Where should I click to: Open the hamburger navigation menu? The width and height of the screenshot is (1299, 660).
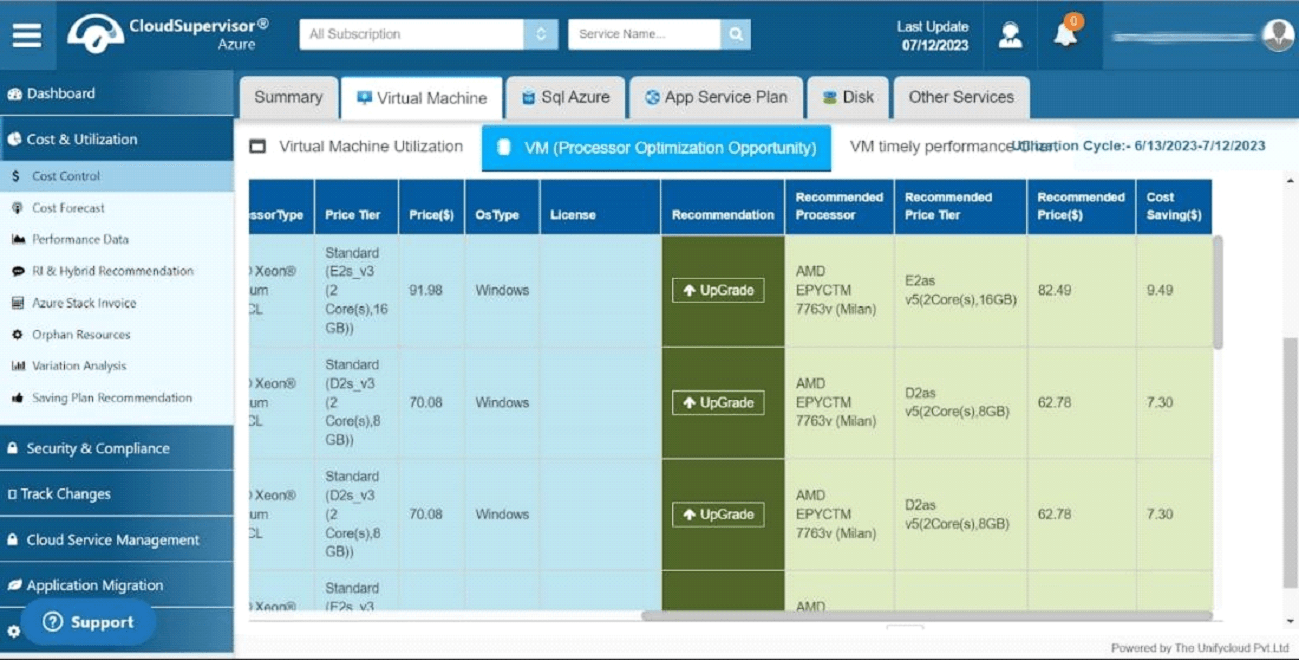click(27, 35)
